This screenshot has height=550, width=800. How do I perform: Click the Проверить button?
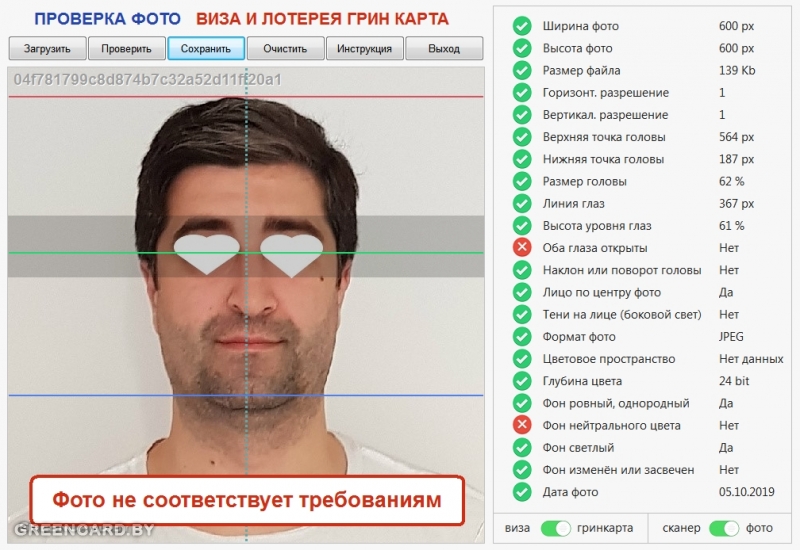click(127, 48)
